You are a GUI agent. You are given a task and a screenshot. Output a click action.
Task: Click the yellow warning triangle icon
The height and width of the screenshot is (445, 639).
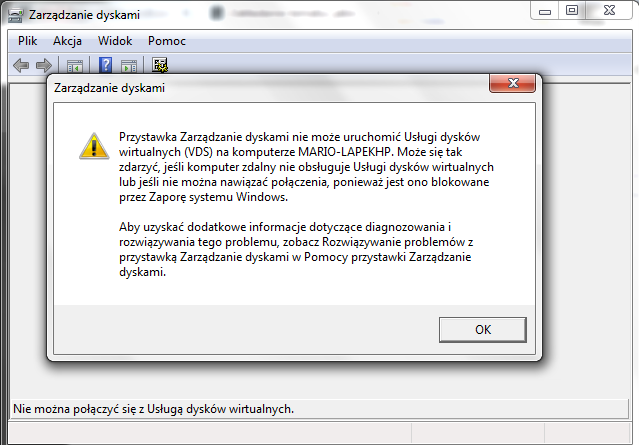pos(94,146)
